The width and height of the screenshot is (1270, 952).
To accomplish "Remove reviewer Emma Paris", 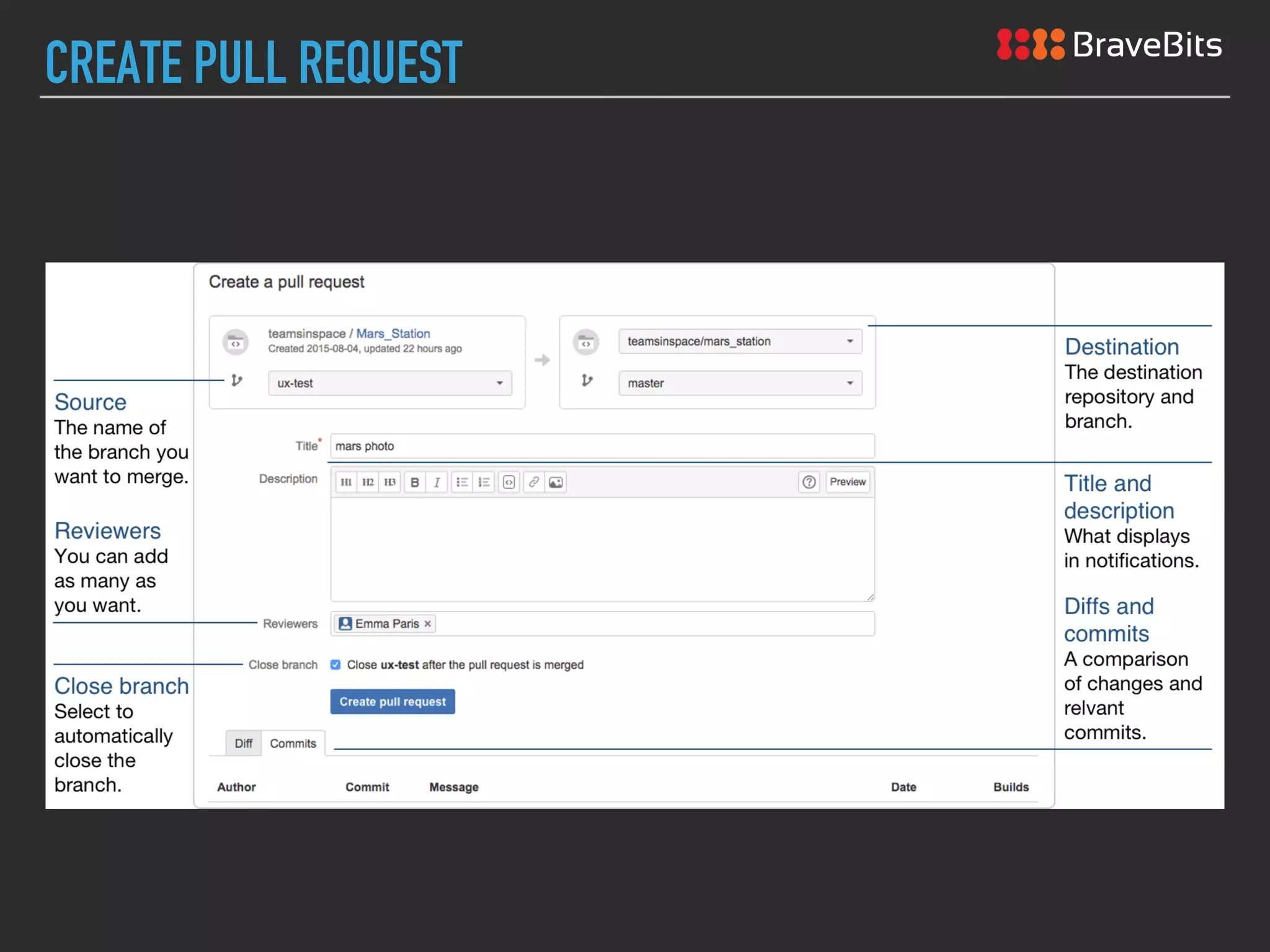I will click(427, 624).
